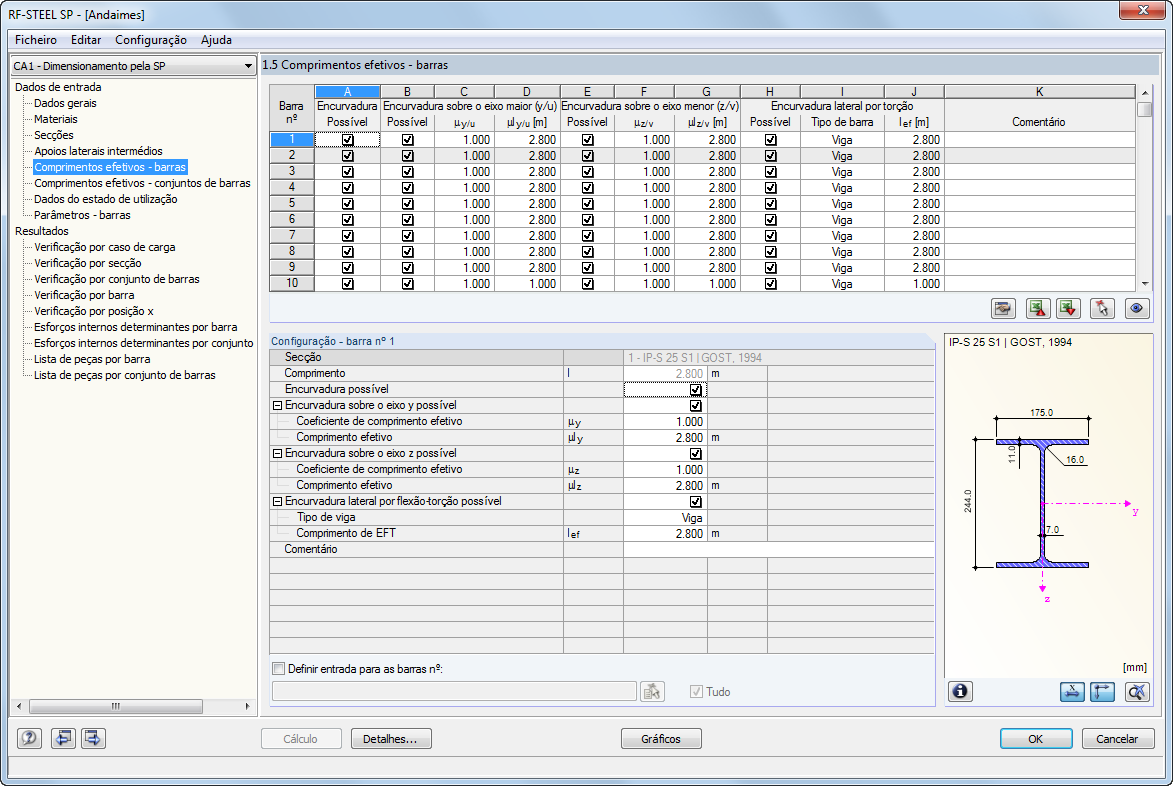This screenshot has width=1173, height=786.
Task: Open 'Verificação por secção' results
Action: click(88, 263)
